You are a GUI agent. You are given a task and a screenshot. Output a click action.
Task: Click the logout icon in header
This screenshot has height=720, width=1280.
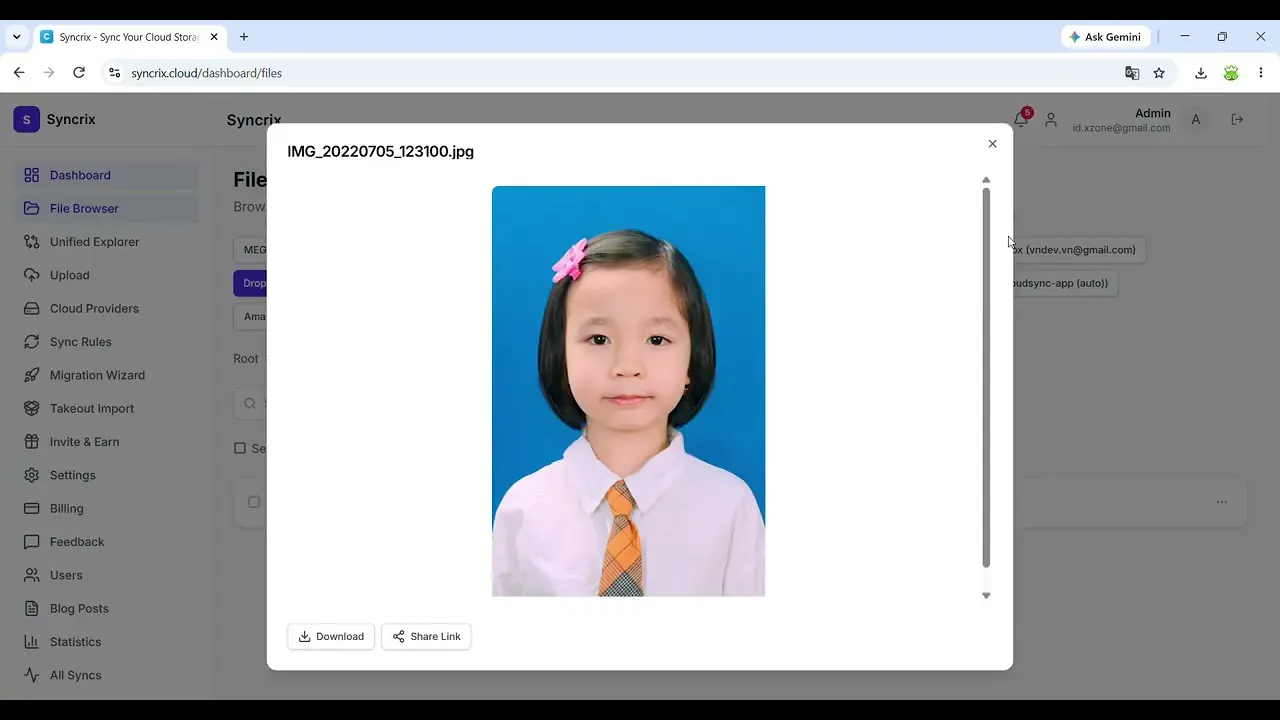[1237, 119]
